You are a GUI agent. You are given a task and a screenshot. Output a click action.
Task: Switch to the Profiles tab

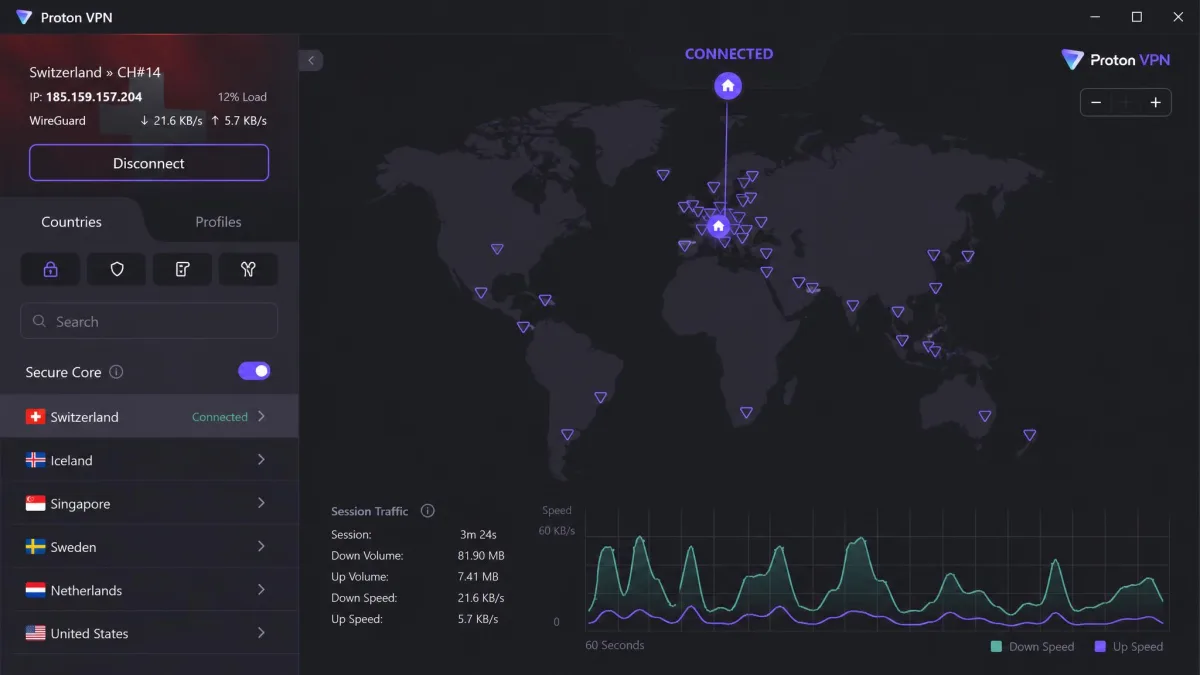point(218,222)
